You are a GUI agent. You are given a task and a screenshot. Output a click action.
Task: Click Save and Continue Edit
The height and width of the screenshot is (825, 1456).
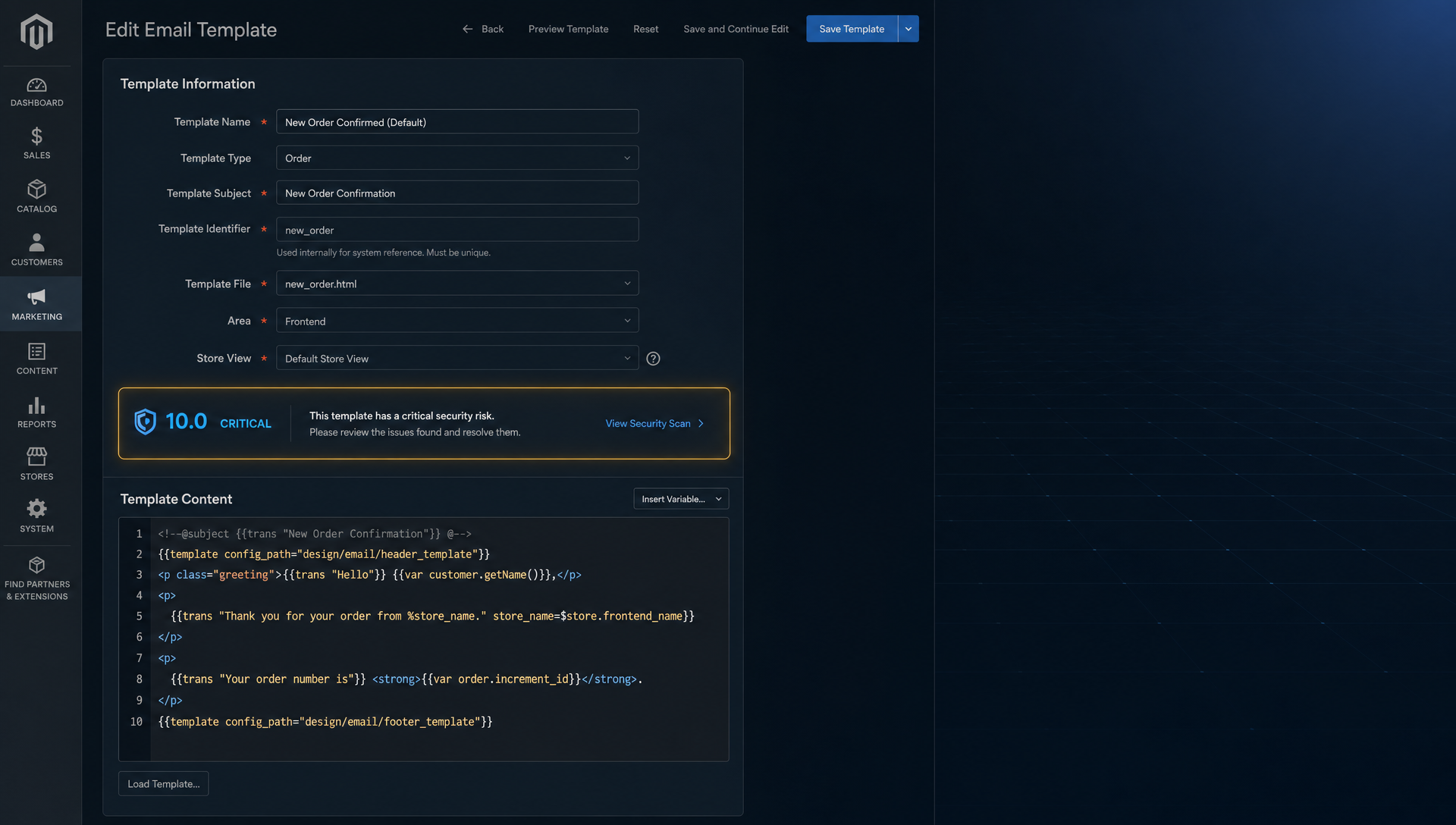pos(736,29)
